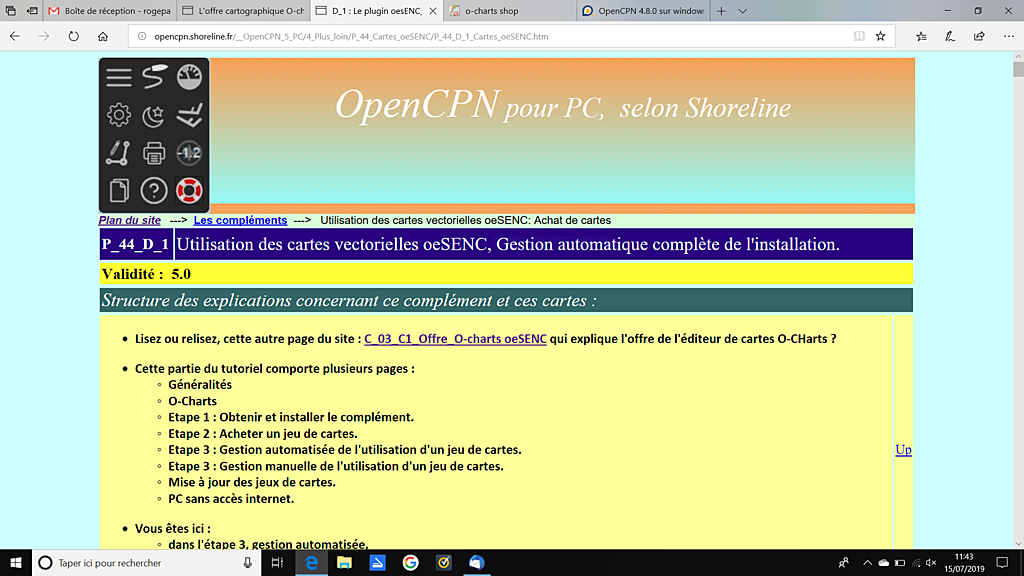Click "Etape 2 : Acheter un jeu de cartes."

click(263, 434)
